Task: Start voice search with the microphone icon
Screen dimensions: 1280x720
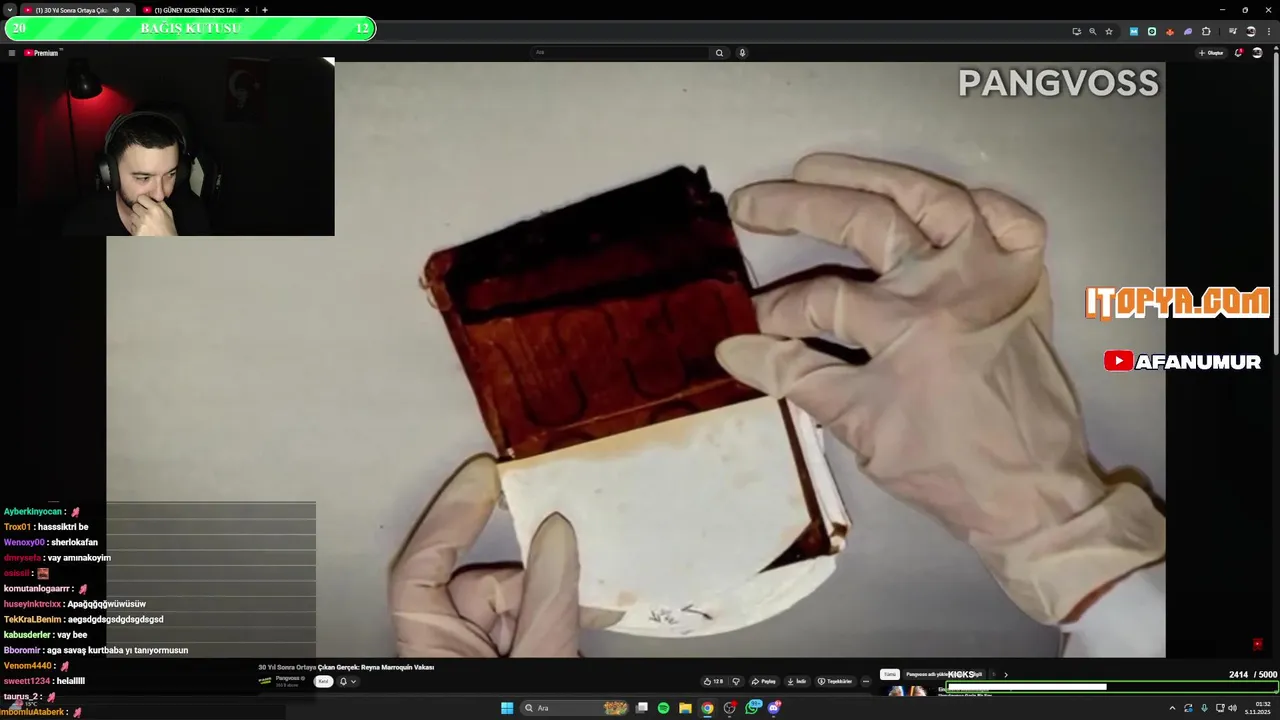Action: 742,53
